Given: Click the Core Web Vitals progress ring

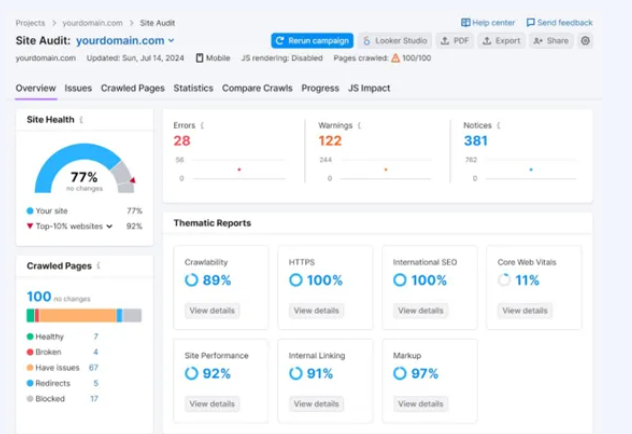Looking at the screenshot, I should [x=504, y=280].
